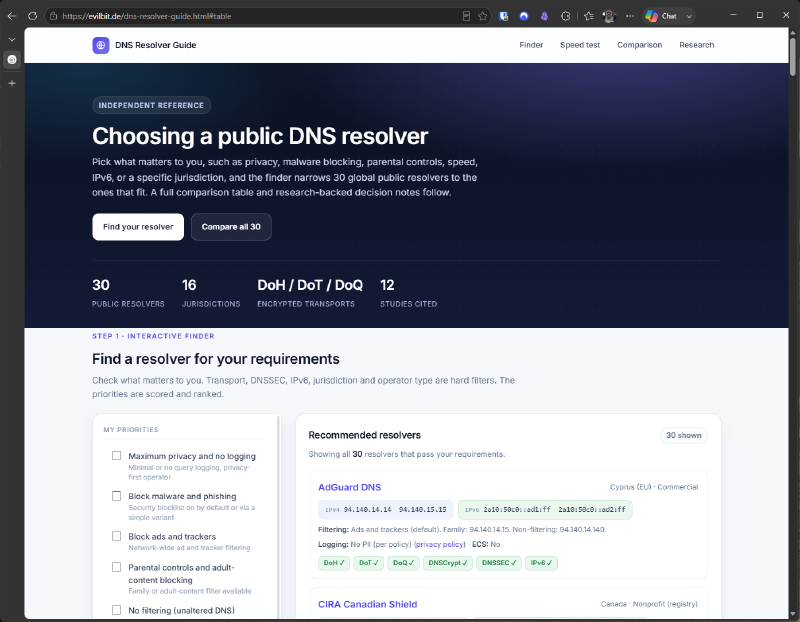Open the Finder nav link
The height and width of the screenshot is (622, 800).
531,45
